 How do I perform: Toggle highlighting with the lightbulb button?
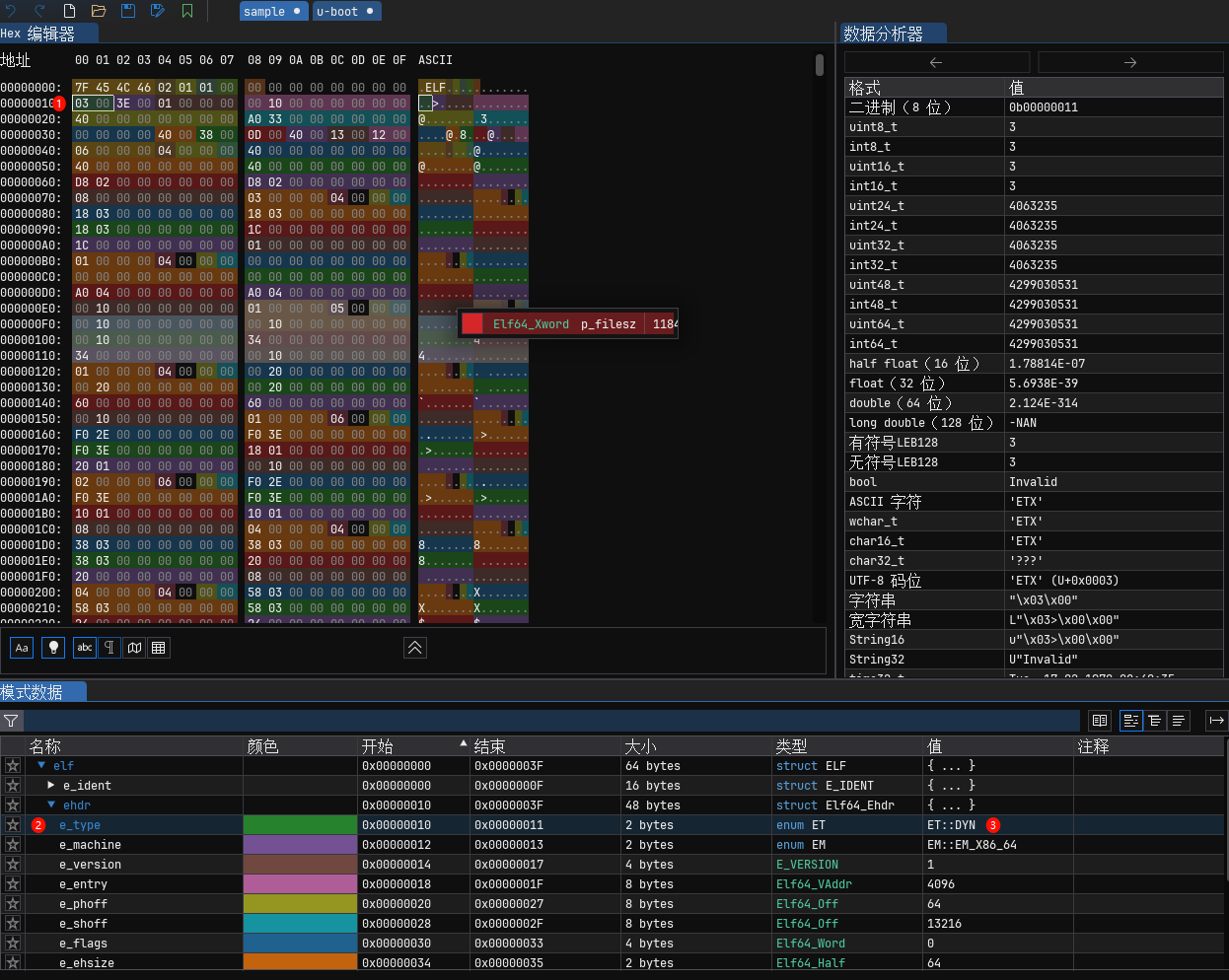[53, 648]
